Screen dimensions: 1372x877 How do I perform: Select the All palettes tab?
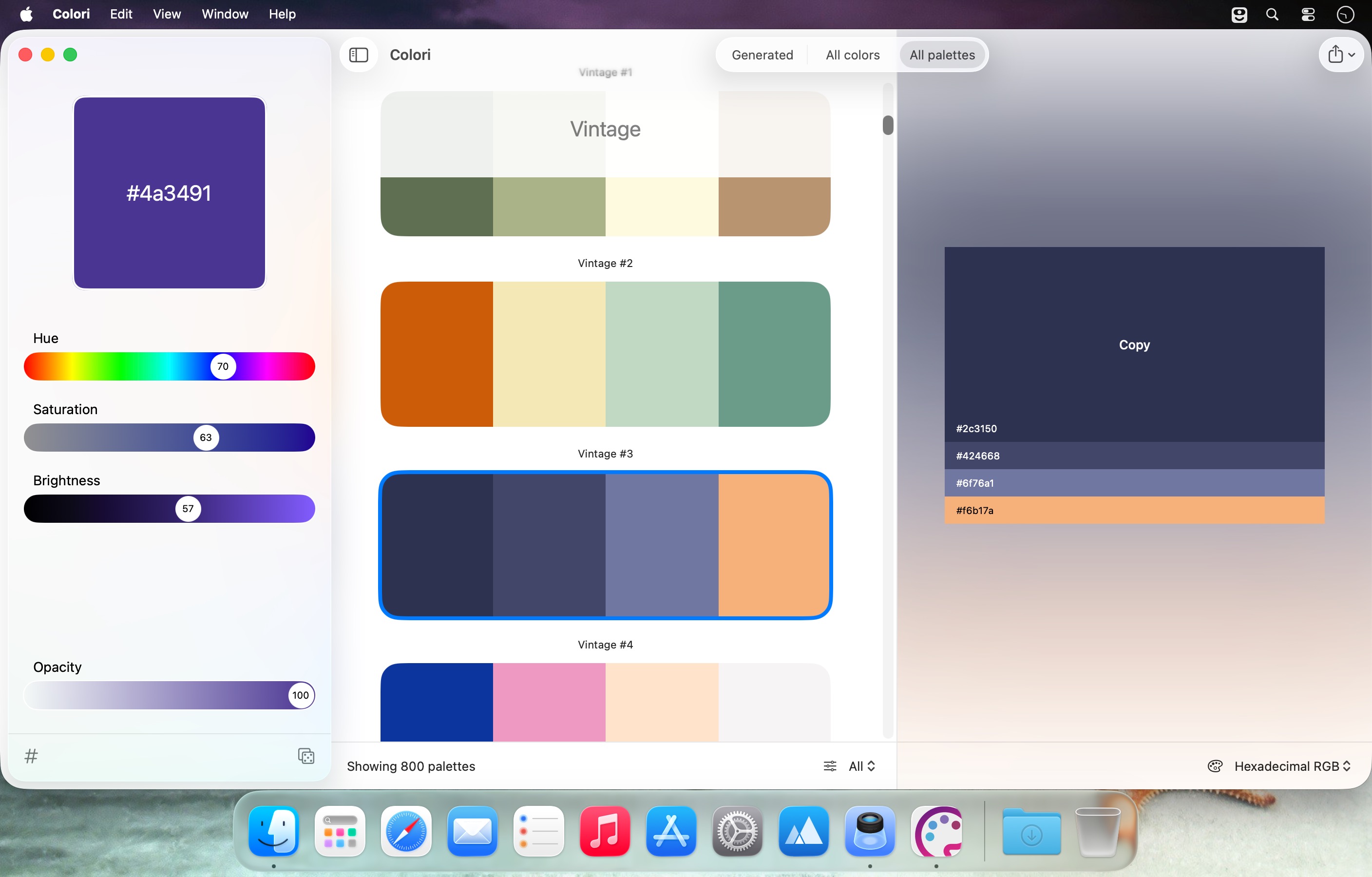point(942,55)
